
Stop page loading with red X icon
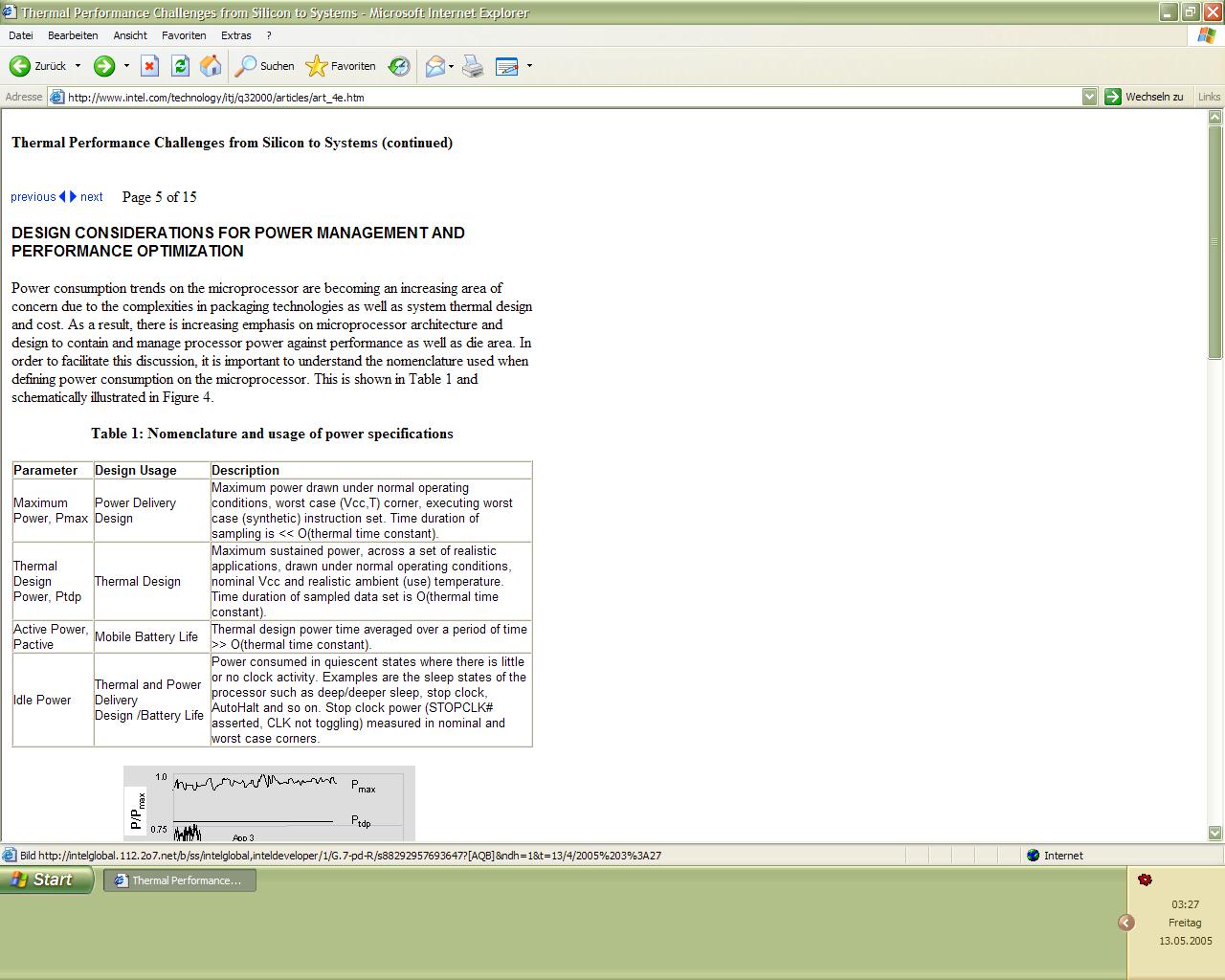click(x=149, y=66)
